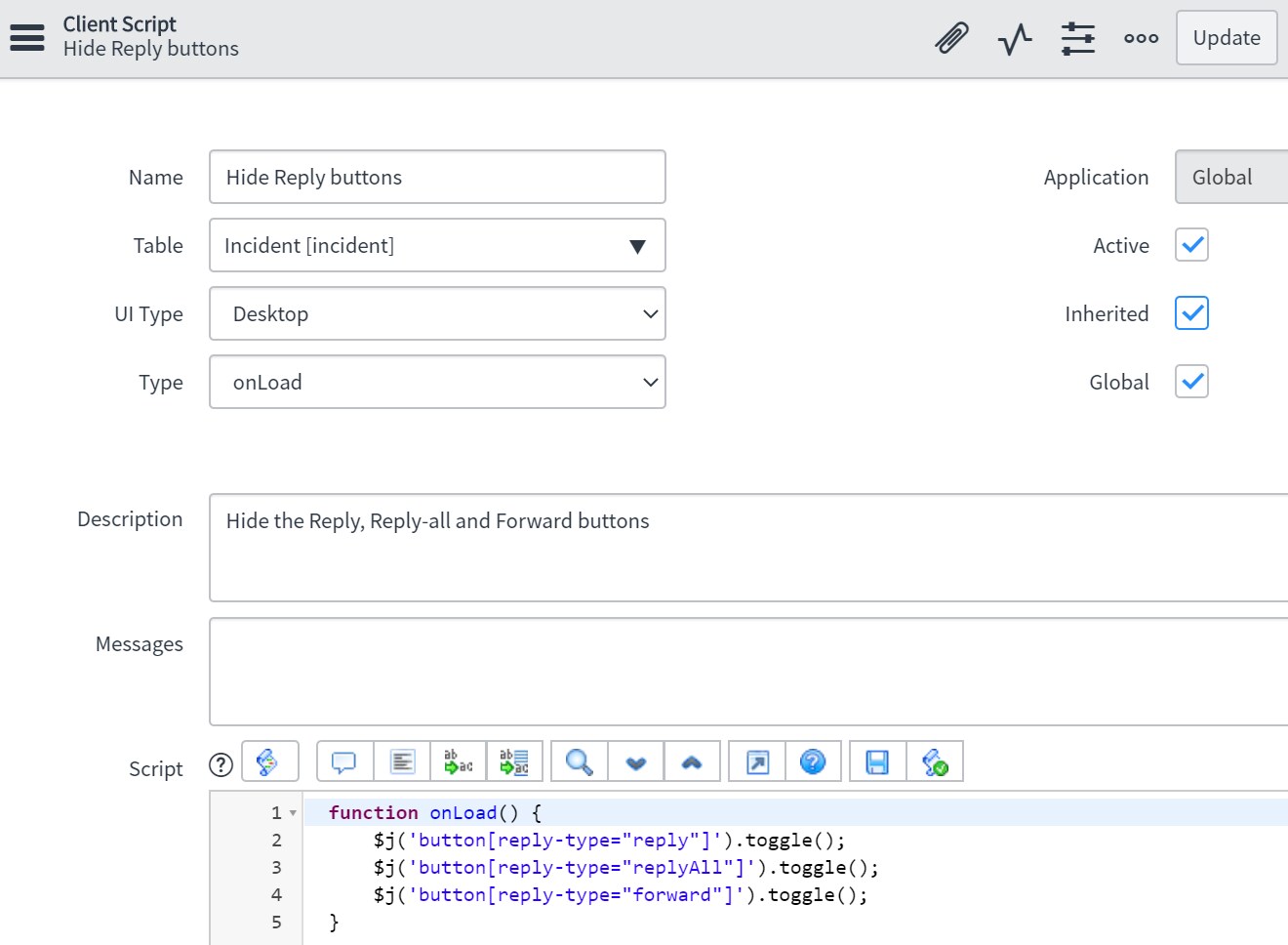Click 'Hide Reply buttons' header subtitle
1288x945 pixels.
(151, 49)
